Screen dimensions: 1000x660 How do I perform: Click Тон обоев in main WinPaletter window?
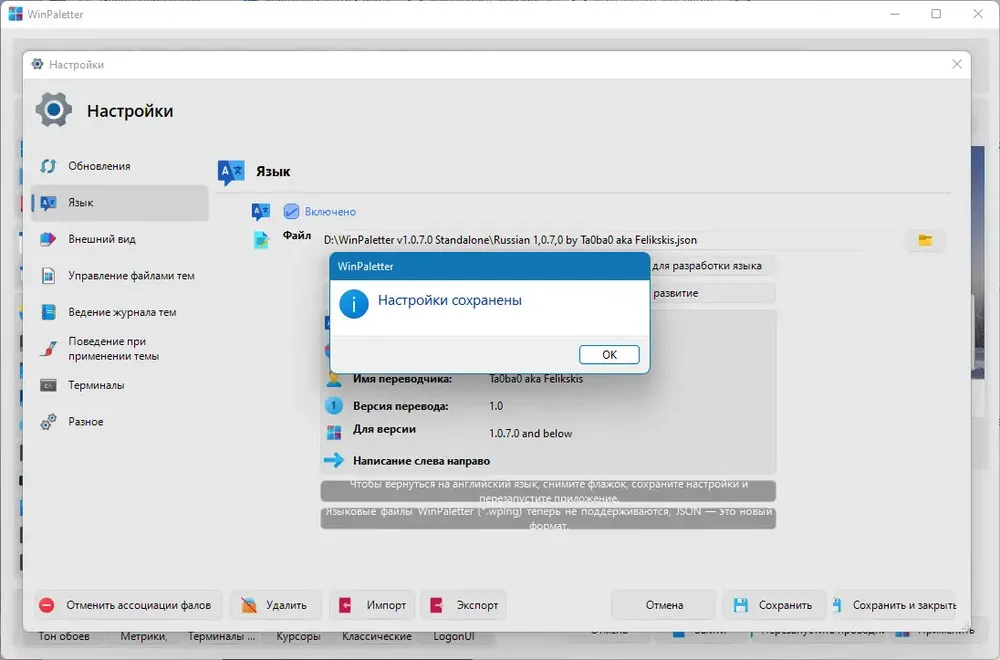(64, 636)
